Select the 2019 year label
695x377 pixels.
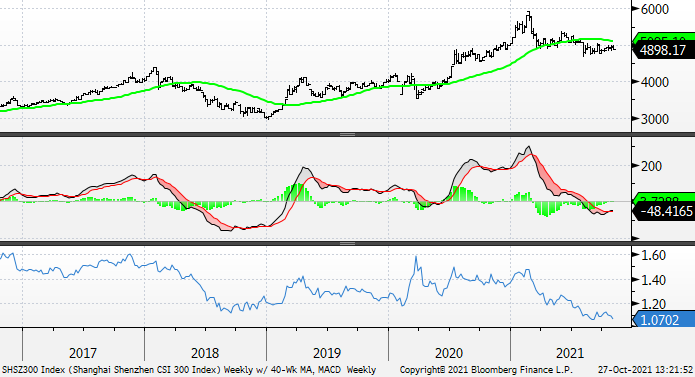(x=327, y=353)
